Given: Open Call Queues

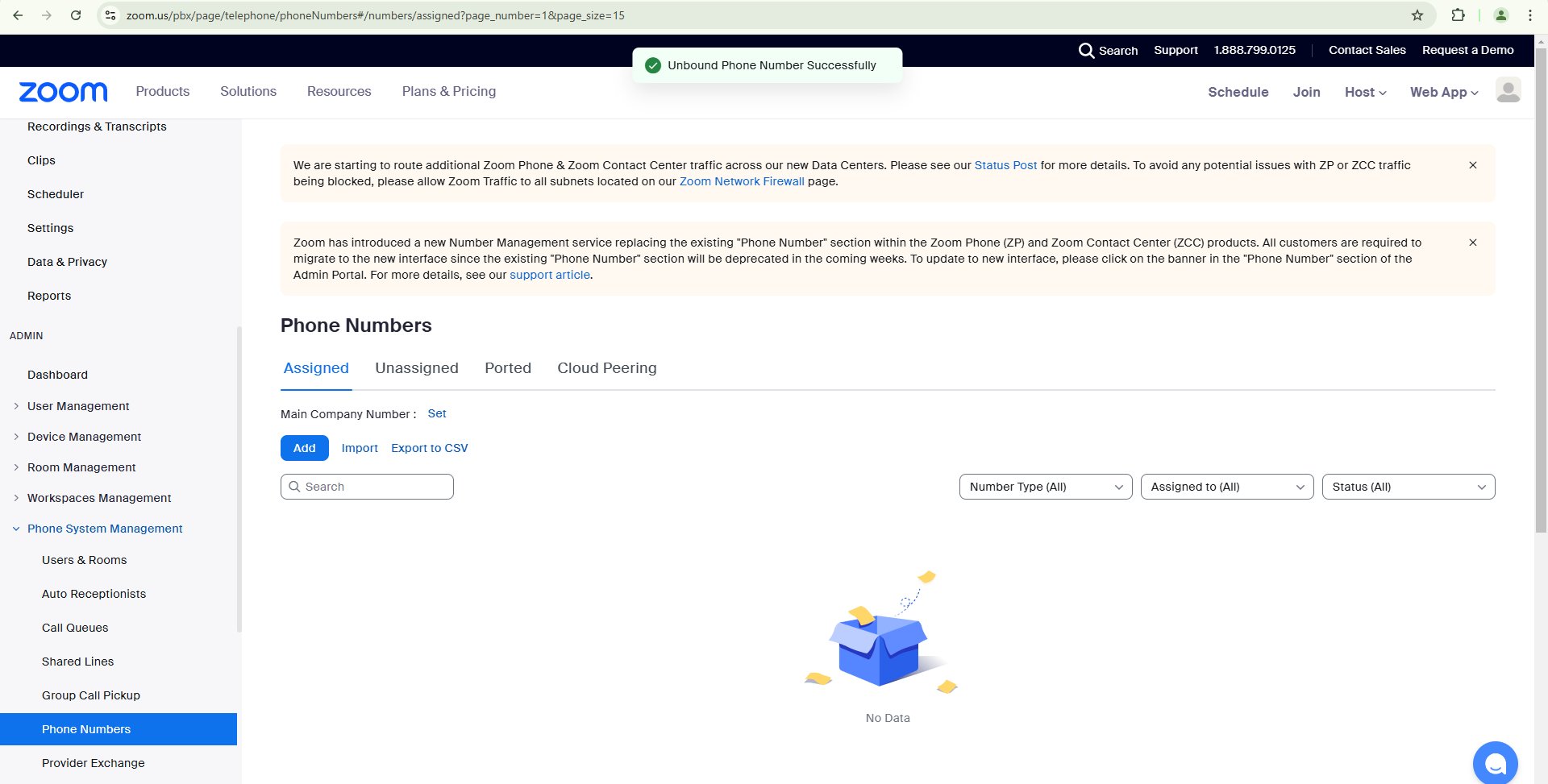Looking at the screenshot, I should click(75, 628).
